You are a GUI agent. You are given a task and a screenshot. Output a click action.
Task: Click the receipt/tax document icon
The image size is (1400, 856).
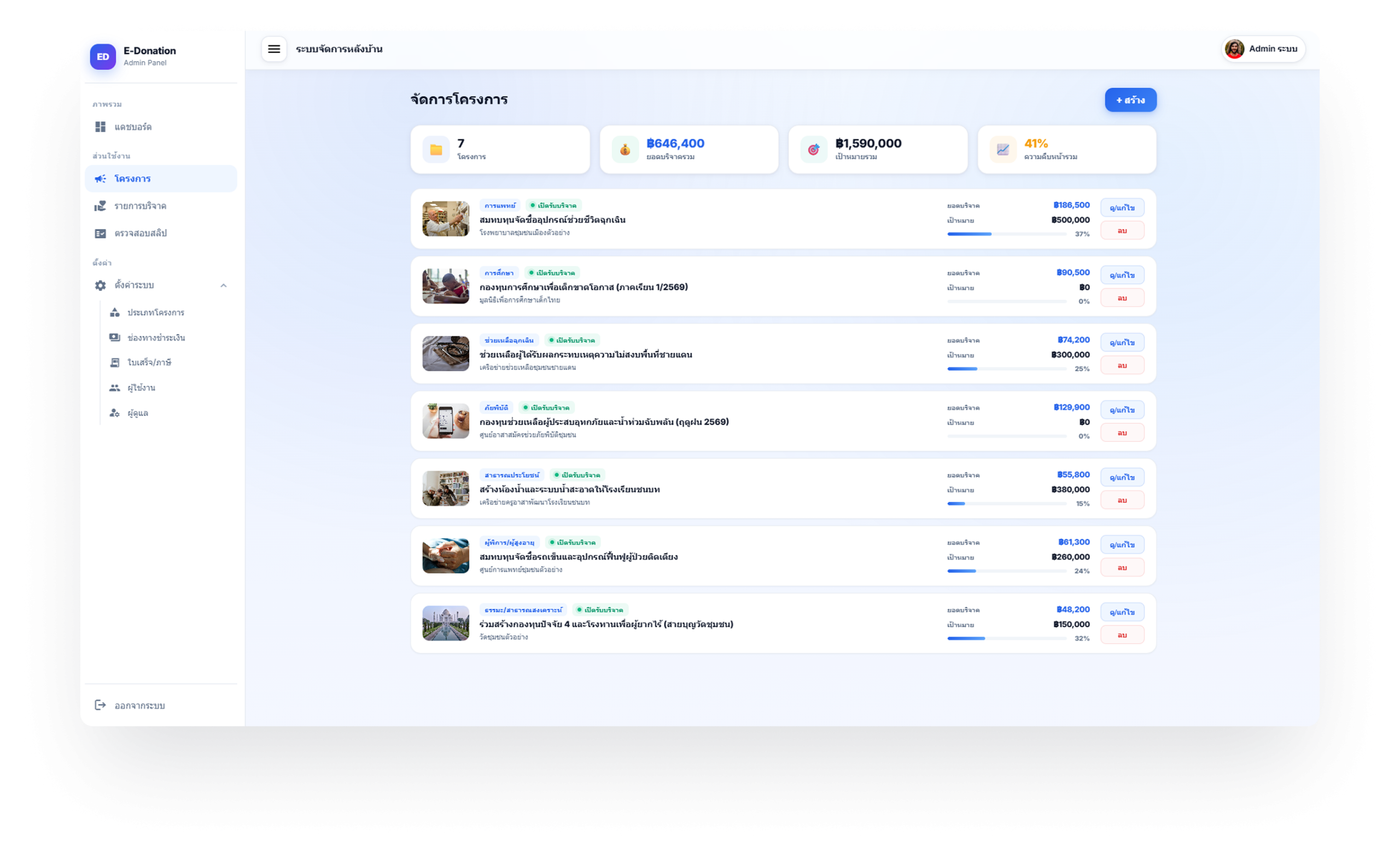click(x=115, y=363)
